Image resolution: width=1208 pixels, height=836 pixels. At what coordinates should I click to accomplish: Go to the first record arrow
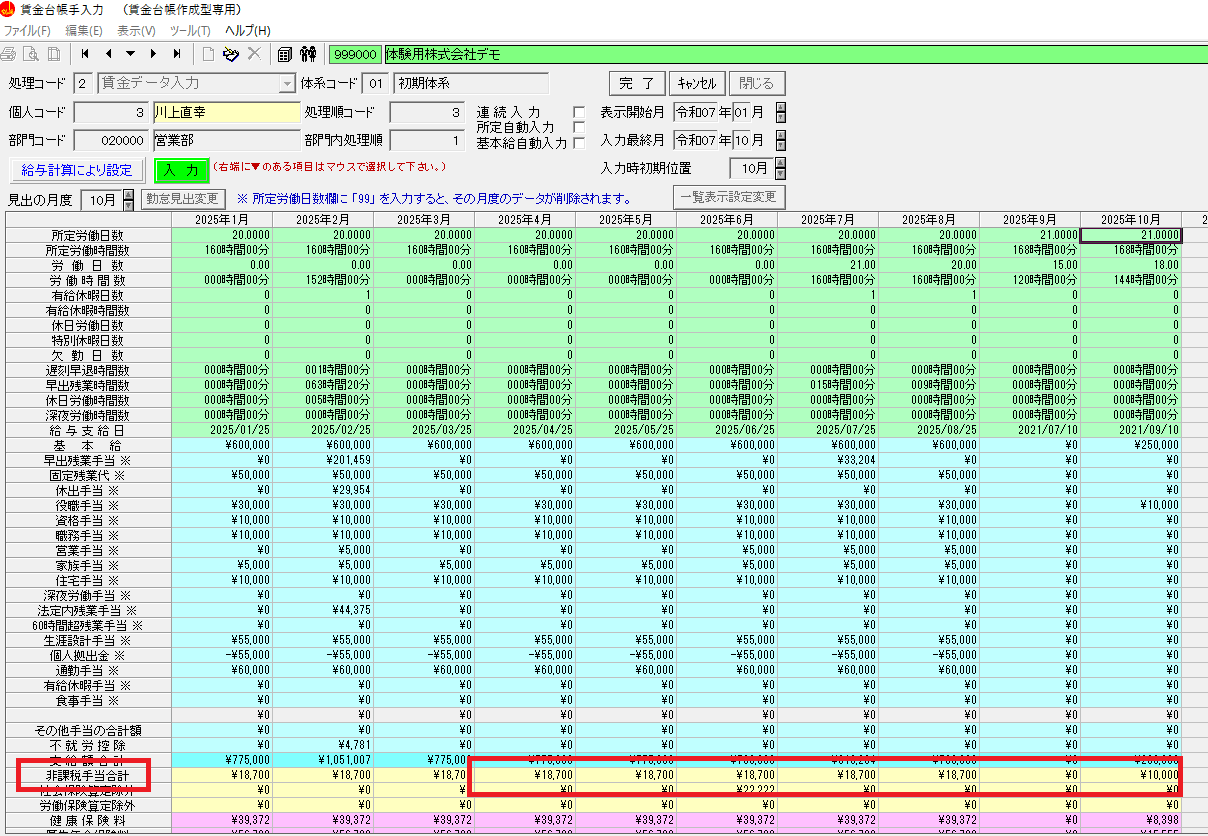(85, 54)
